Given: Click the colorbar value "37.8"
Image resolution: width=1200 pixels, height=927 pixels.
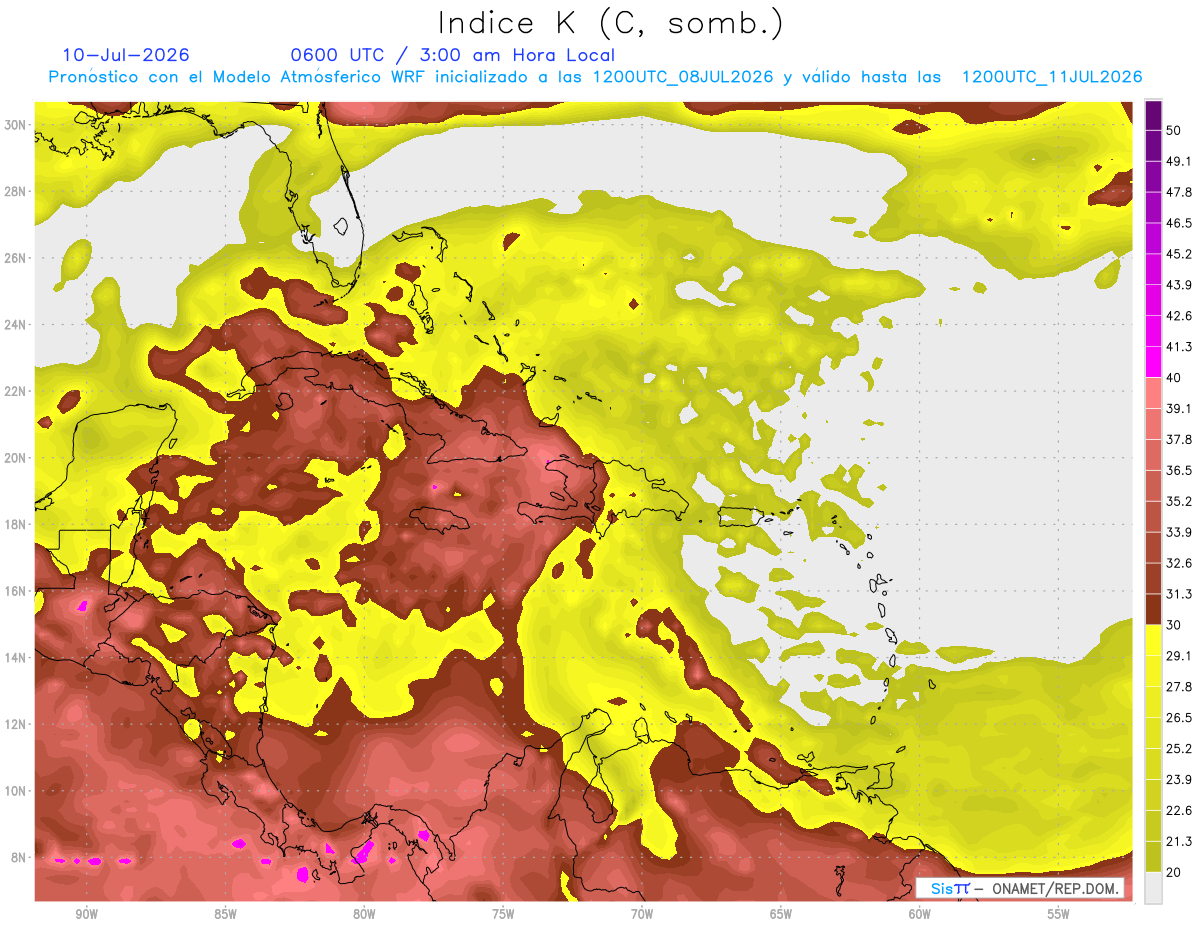Looking at the screenshot, I should coord(1179,439).
